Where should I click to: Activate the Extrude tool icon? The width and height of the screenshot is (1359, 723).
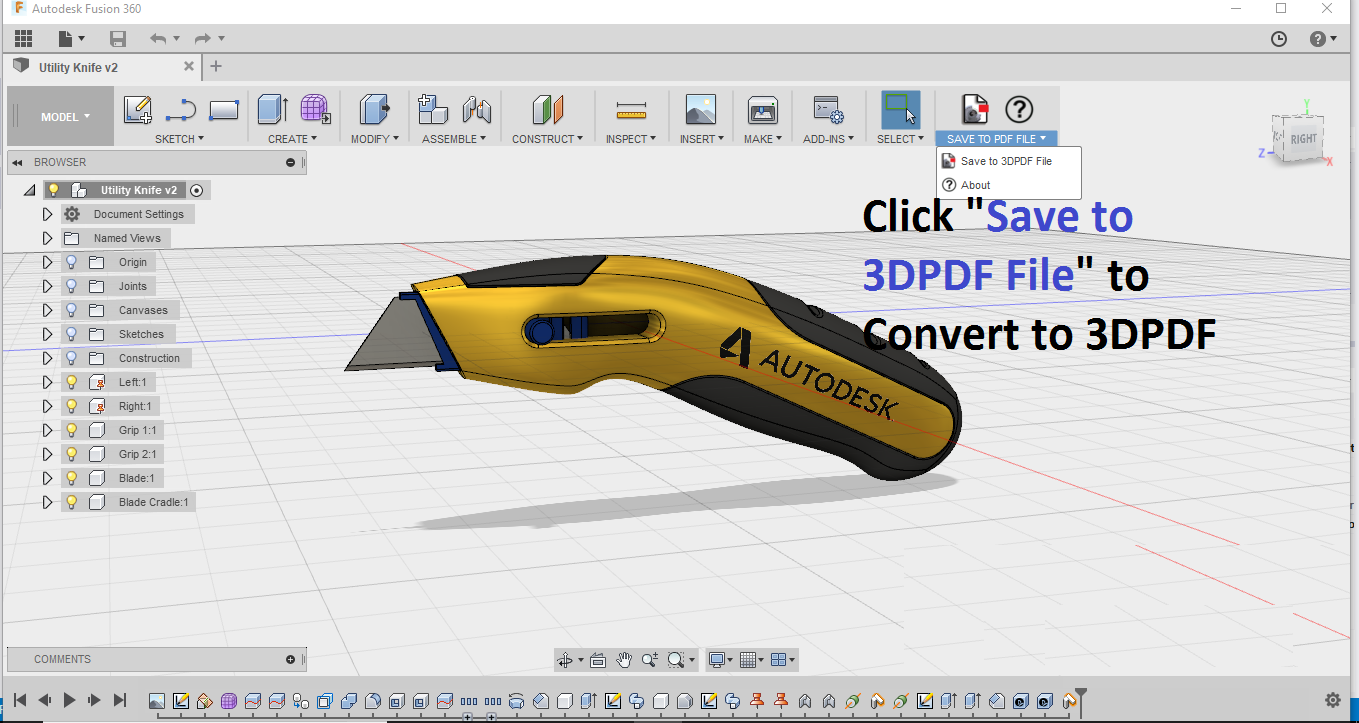coord(272,109)
